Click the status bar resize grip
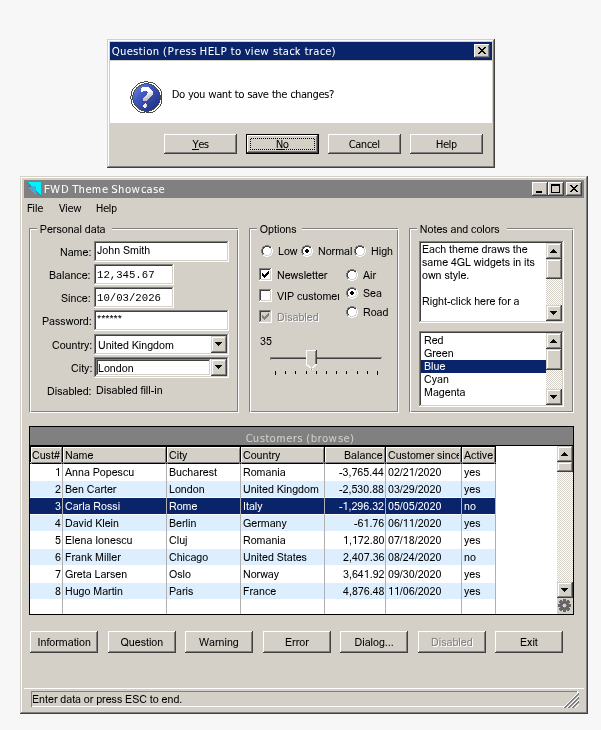This screenshot has height=730, width=601. point(572,700)
